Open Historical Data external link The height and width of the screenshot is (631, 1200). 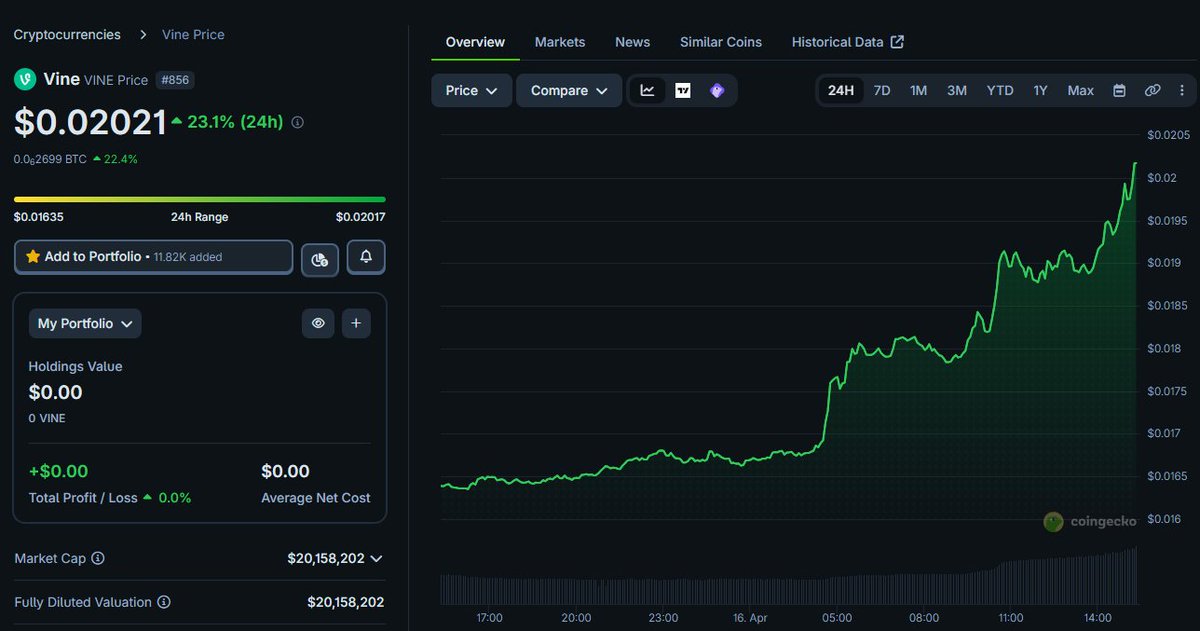tap(848, 42)
